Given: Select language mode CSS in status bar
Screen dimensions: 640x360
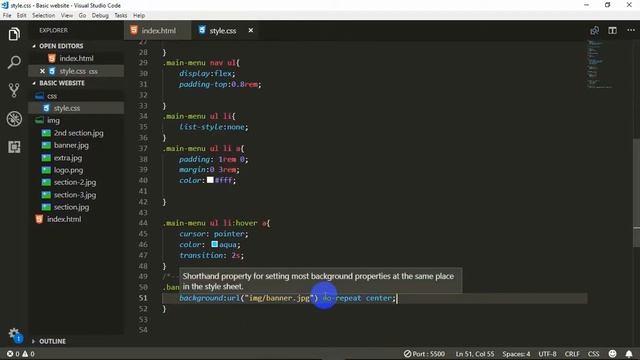Looking at the screenshot, I should pyautogui.click(x=593, y=353).
